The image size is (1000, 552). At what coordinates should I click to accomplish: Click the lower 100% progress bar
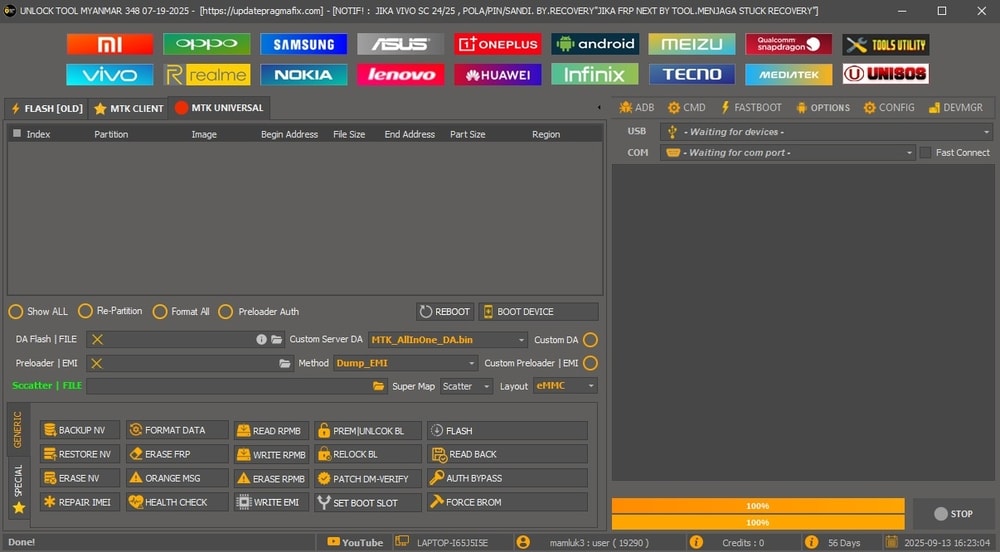click(758, 522)
